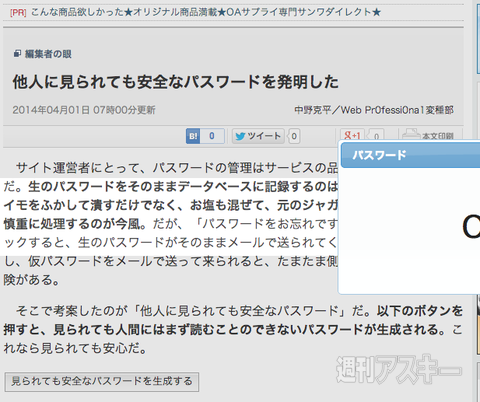This screenshot has height=402, width=480.
Task: Click the [PR] tag label
Action: coord(18,13)
